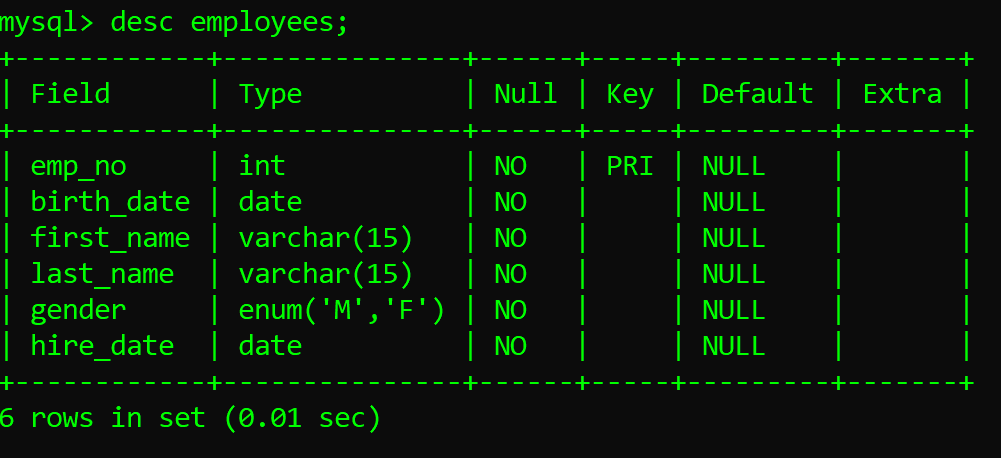
Task: Click the enum('M','F') type value
Action: tap(342, 310)
